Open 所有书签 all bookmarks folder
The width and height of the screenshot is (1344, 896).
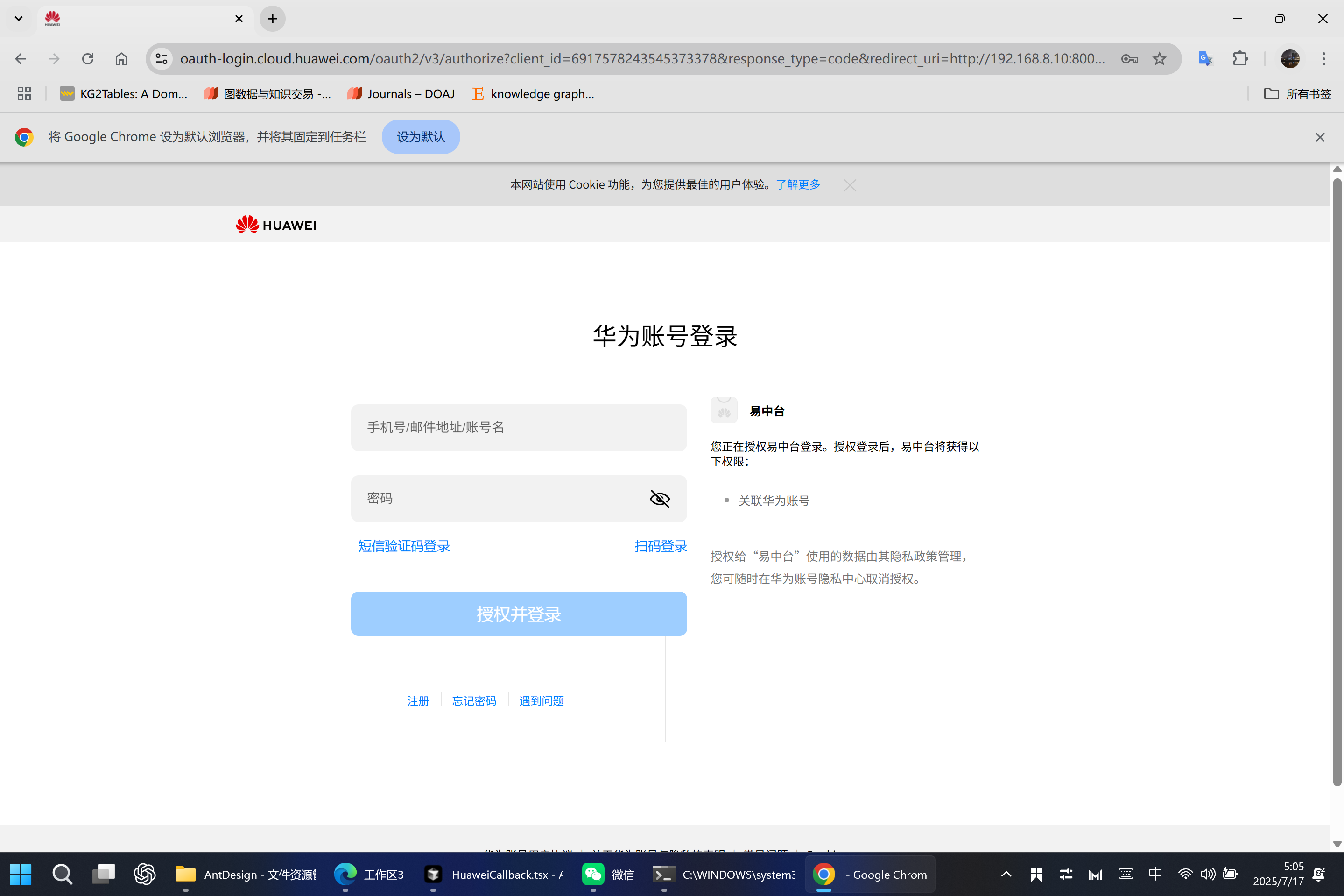tap(1297, 93)
